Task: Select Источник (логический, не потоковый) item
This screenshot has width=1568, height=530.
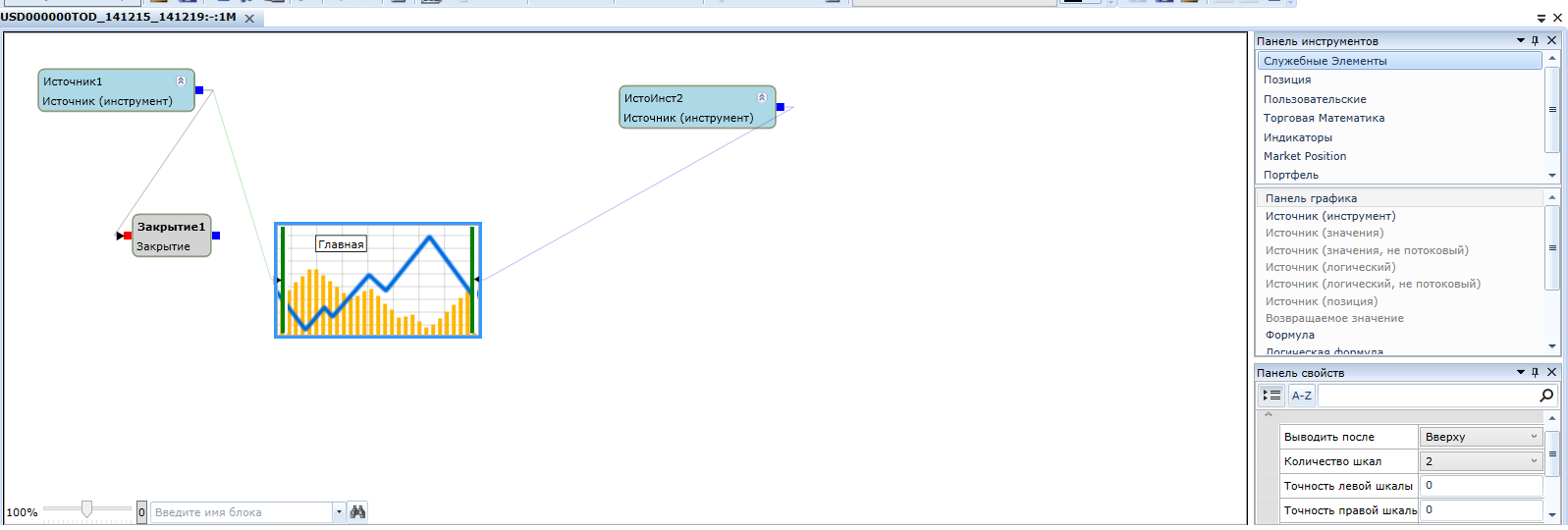Action: (x=1400, y=284)
